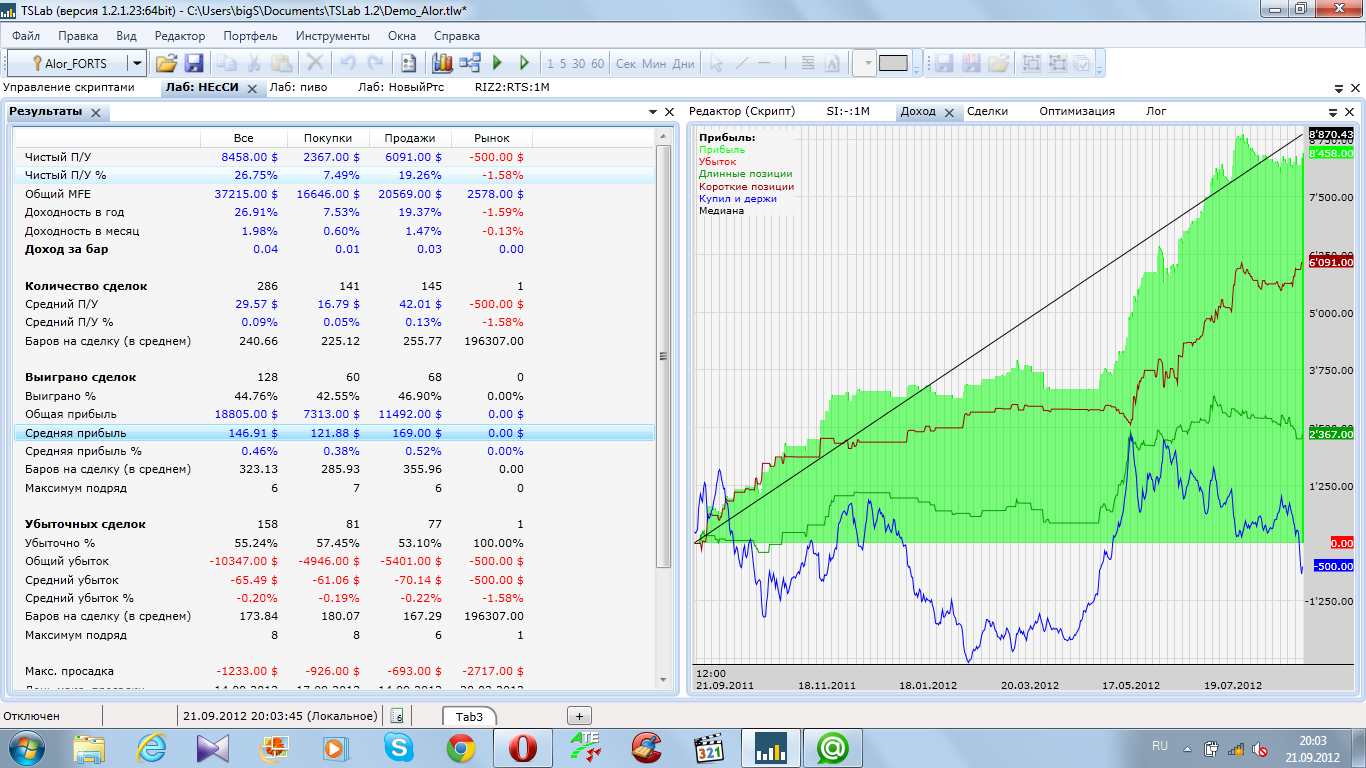
Task: Click the blue floppy save icon
Action: click(194, 63)
